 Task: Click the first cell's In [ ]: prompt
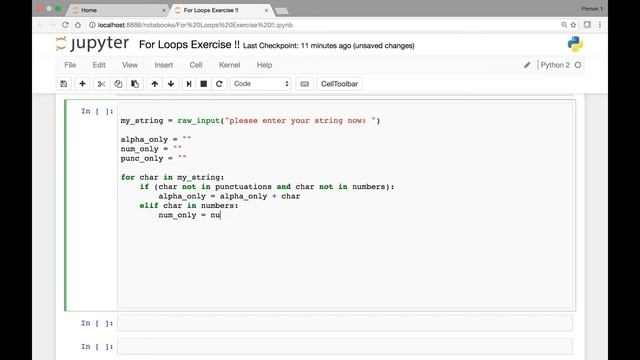click(97, 111)
